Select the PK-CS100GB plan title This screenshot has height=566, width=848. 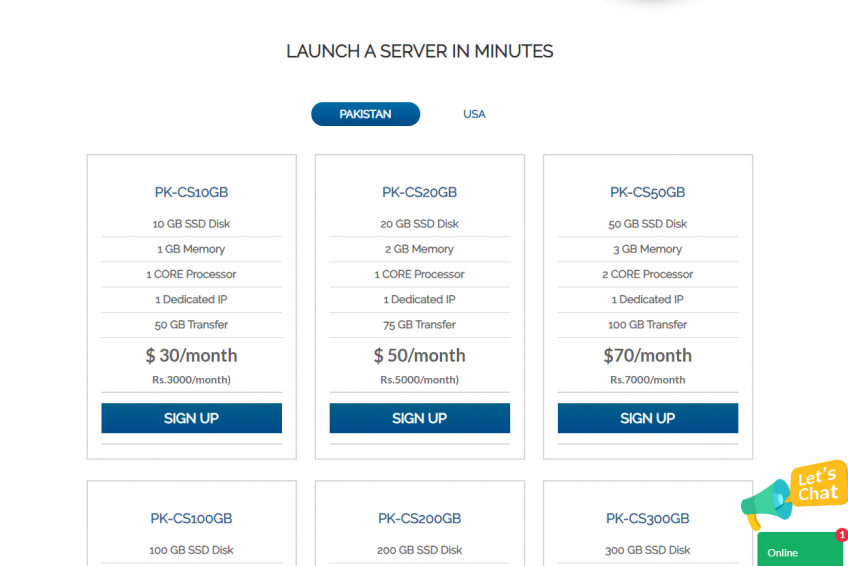pyautogui.click(x=191, y=518)
